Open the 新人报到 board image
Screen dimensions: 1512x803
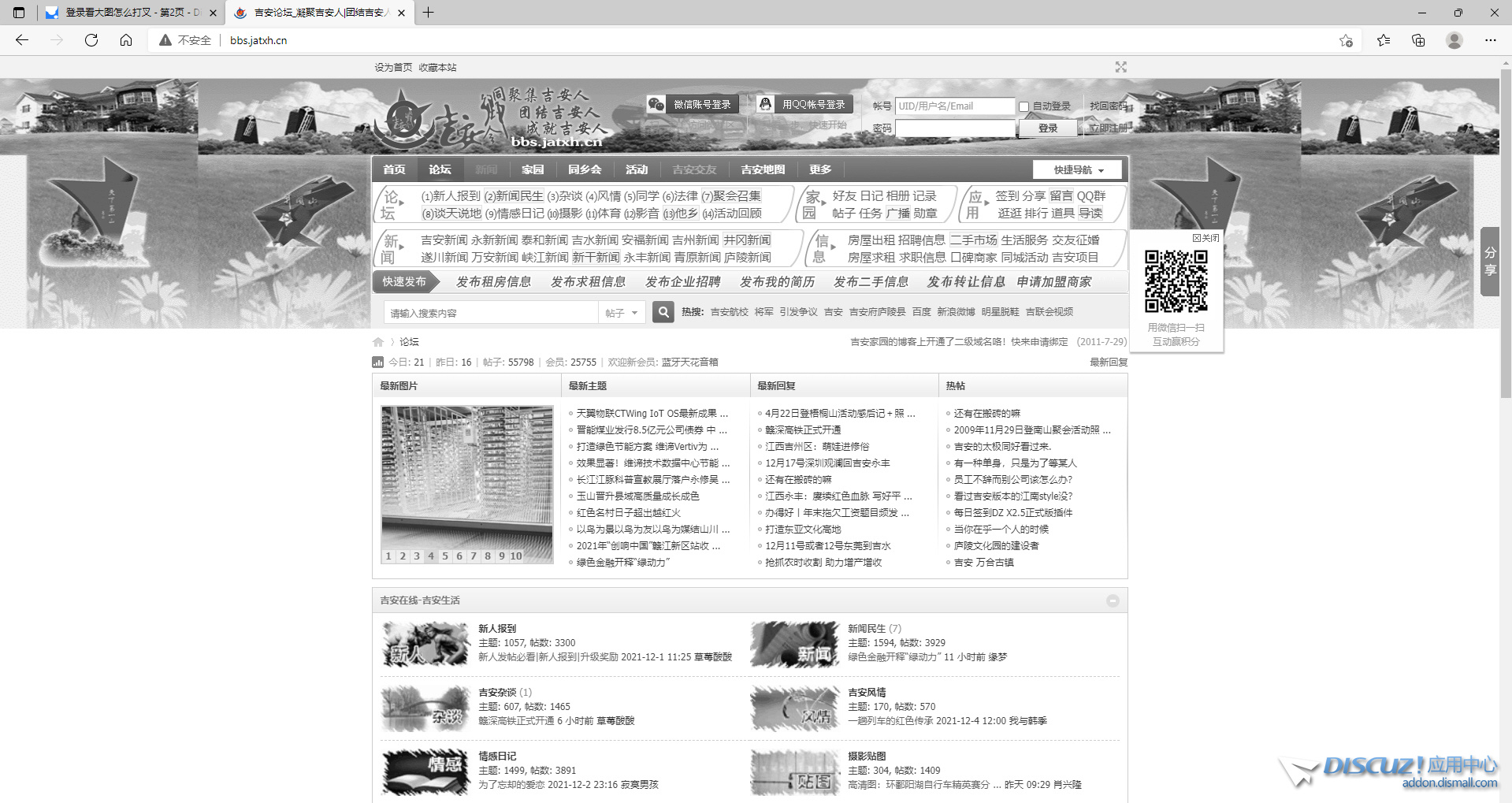point(425,644)
